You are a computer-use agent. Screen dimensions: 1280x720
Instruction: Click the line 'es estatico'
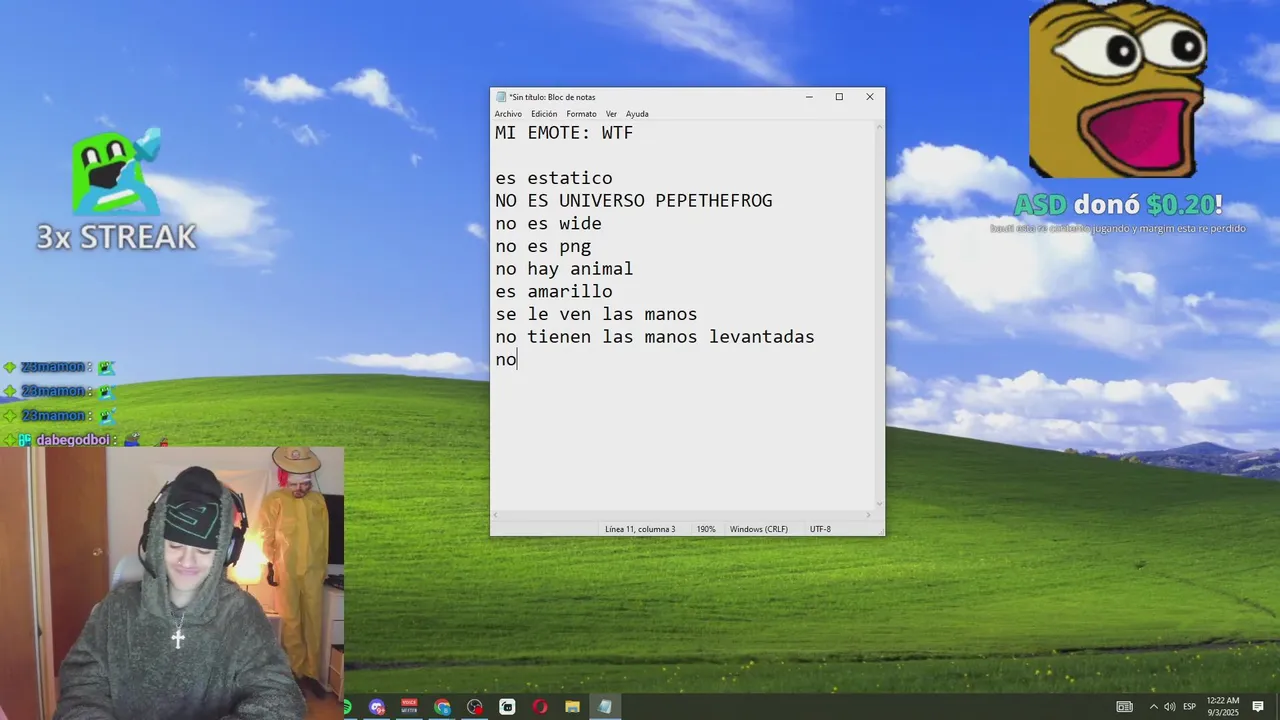tap(553, 178)
